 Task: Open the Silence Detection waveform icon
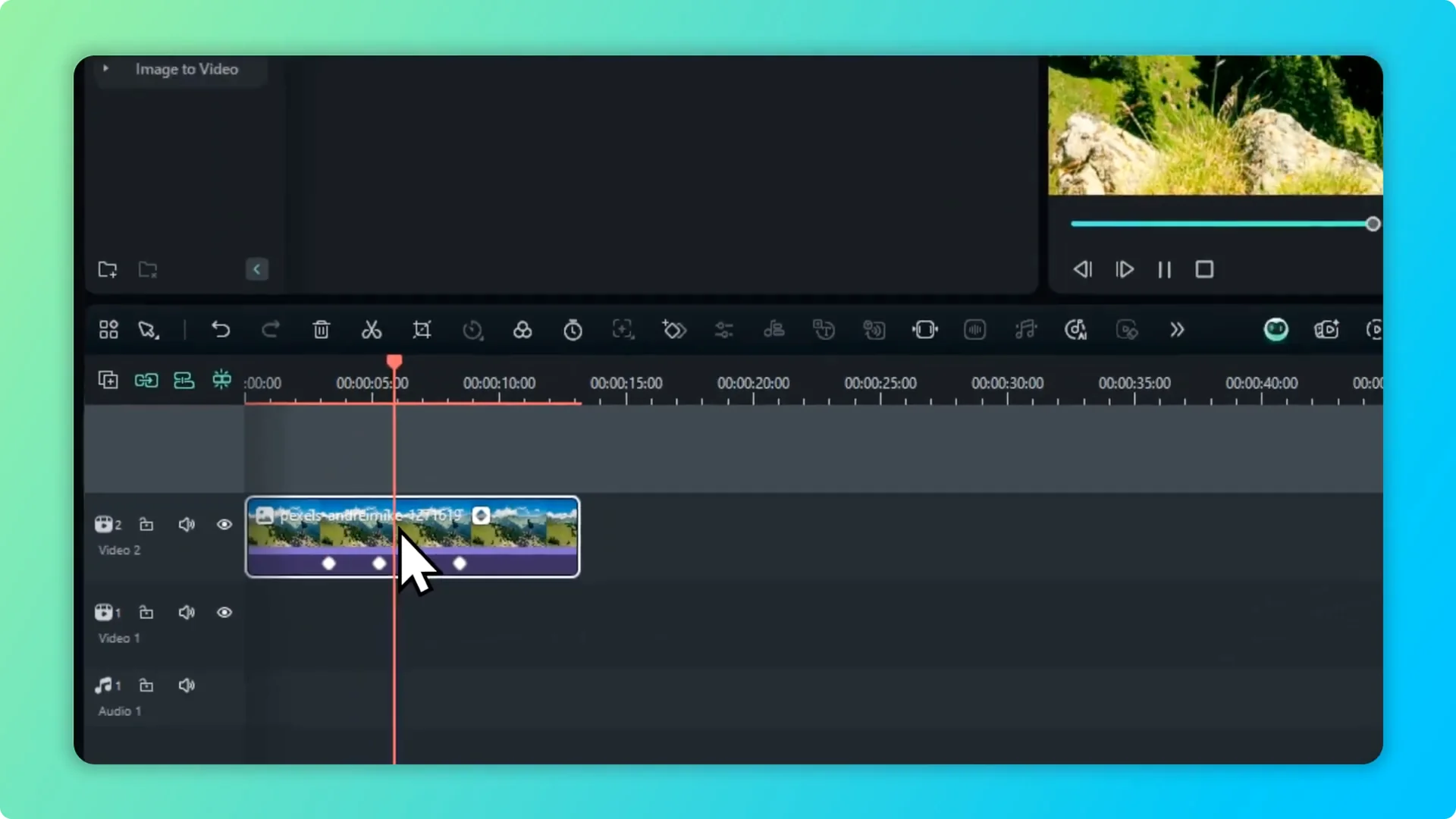pyautogui.click(x=975, y=330)
